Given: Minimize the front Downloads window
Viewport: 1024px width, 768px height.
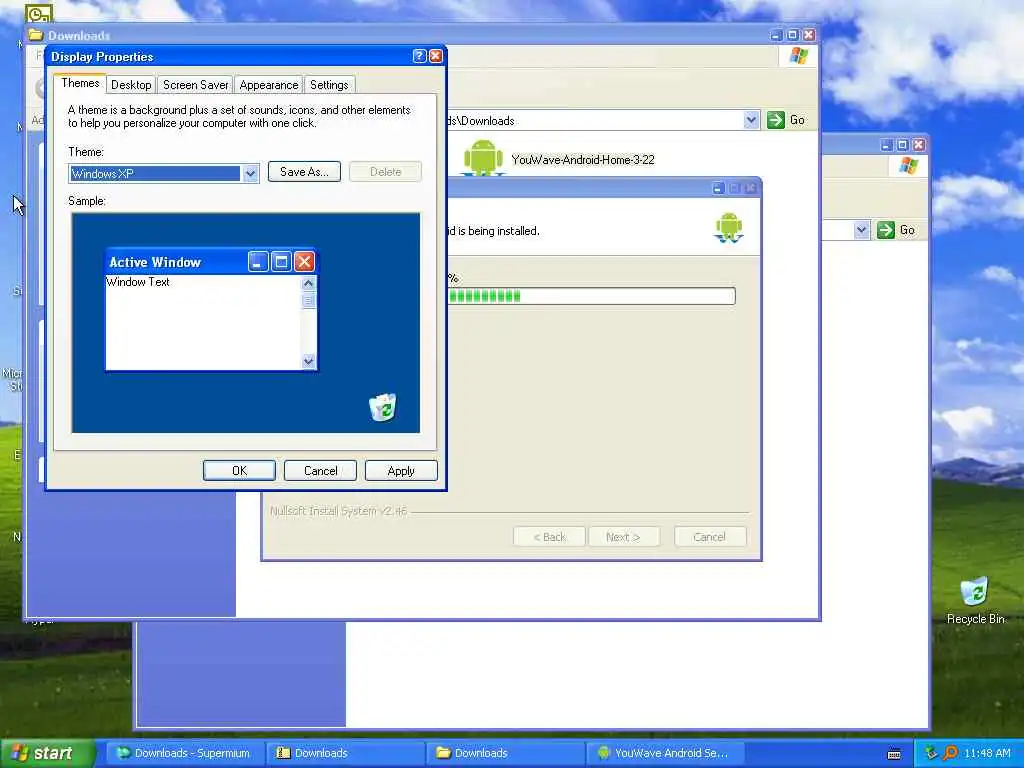Looking at the screenshot, I should tap(776, 35).
